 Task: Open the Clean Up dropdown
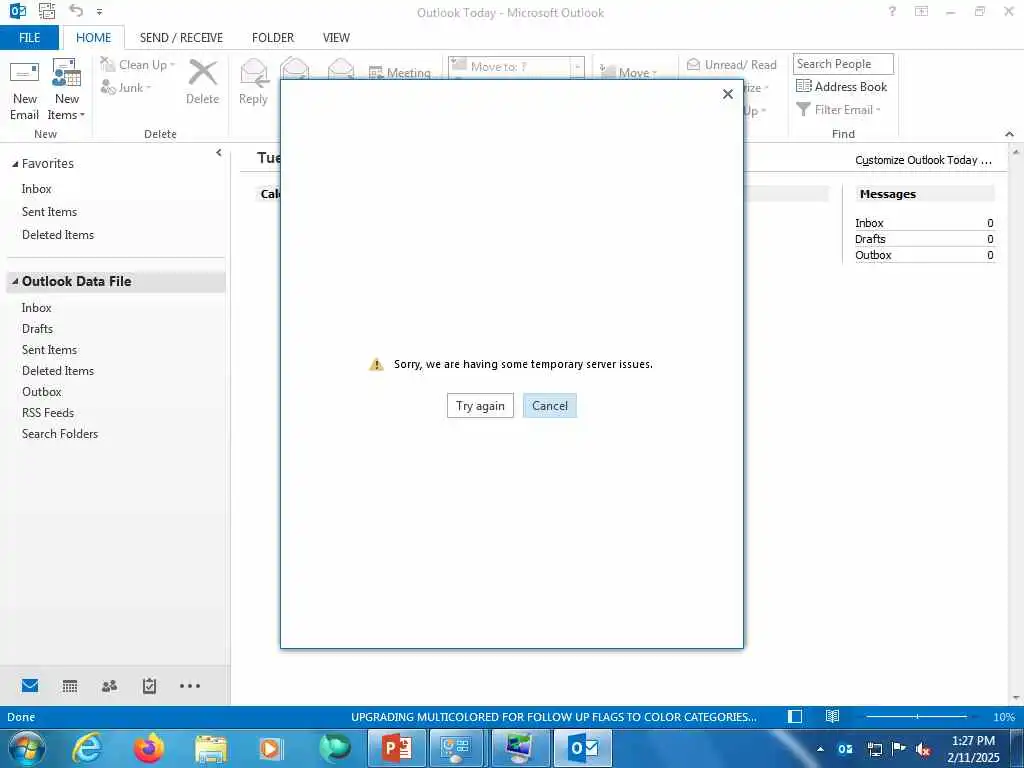tap(138, 65)
